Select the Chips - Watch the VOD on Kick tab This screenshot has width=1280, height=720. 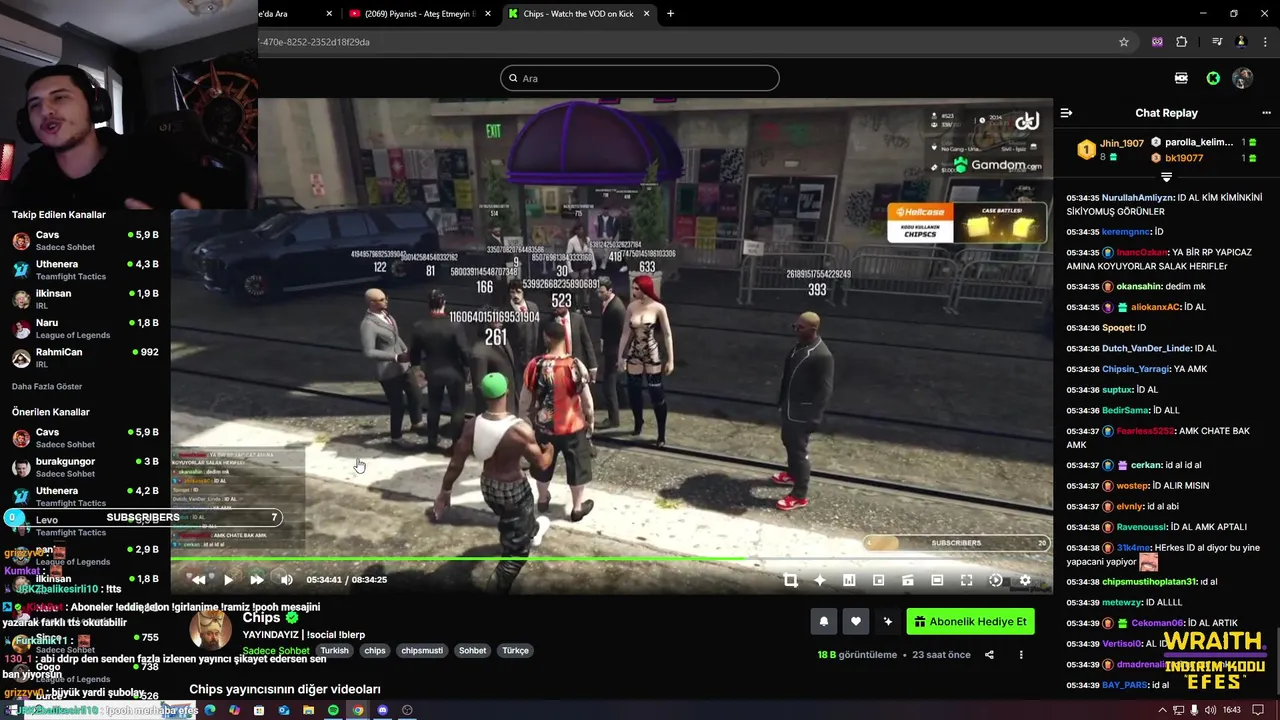point(576,14)
